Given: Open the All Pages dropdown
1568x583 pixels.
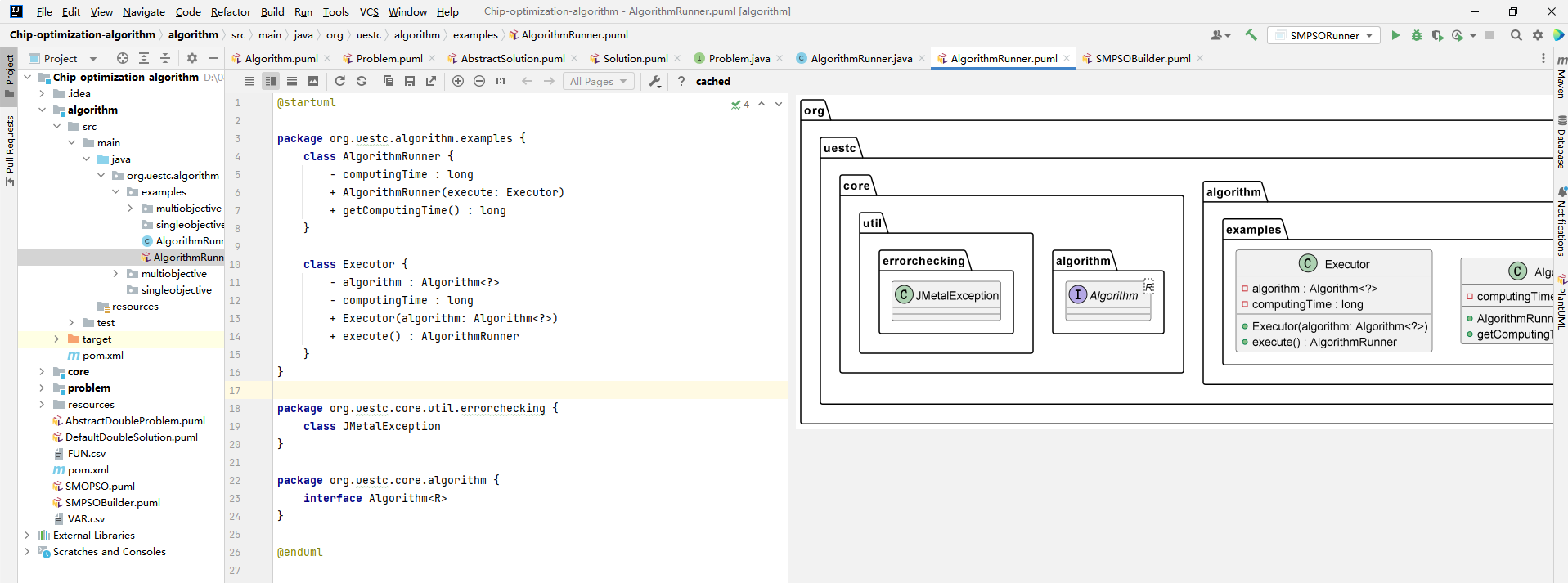Looking at the screenshot, I should (599, 81).
